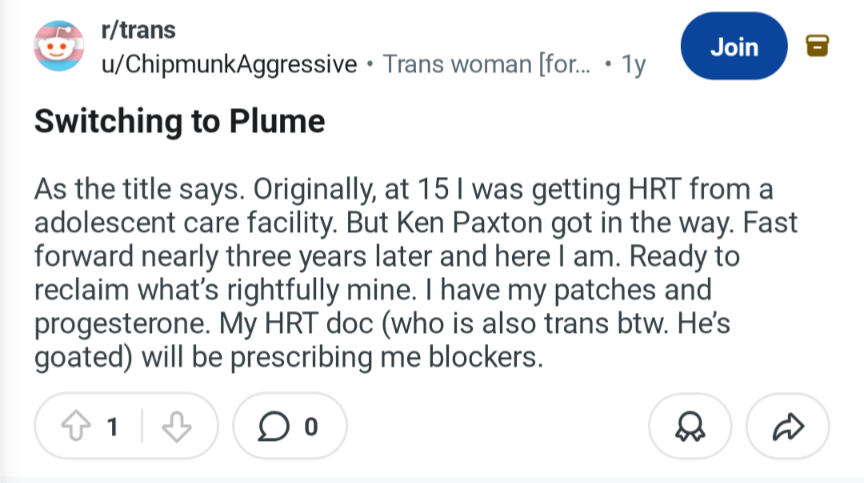Click 'reclaim what's rightfully mine' text

point(225,290)
